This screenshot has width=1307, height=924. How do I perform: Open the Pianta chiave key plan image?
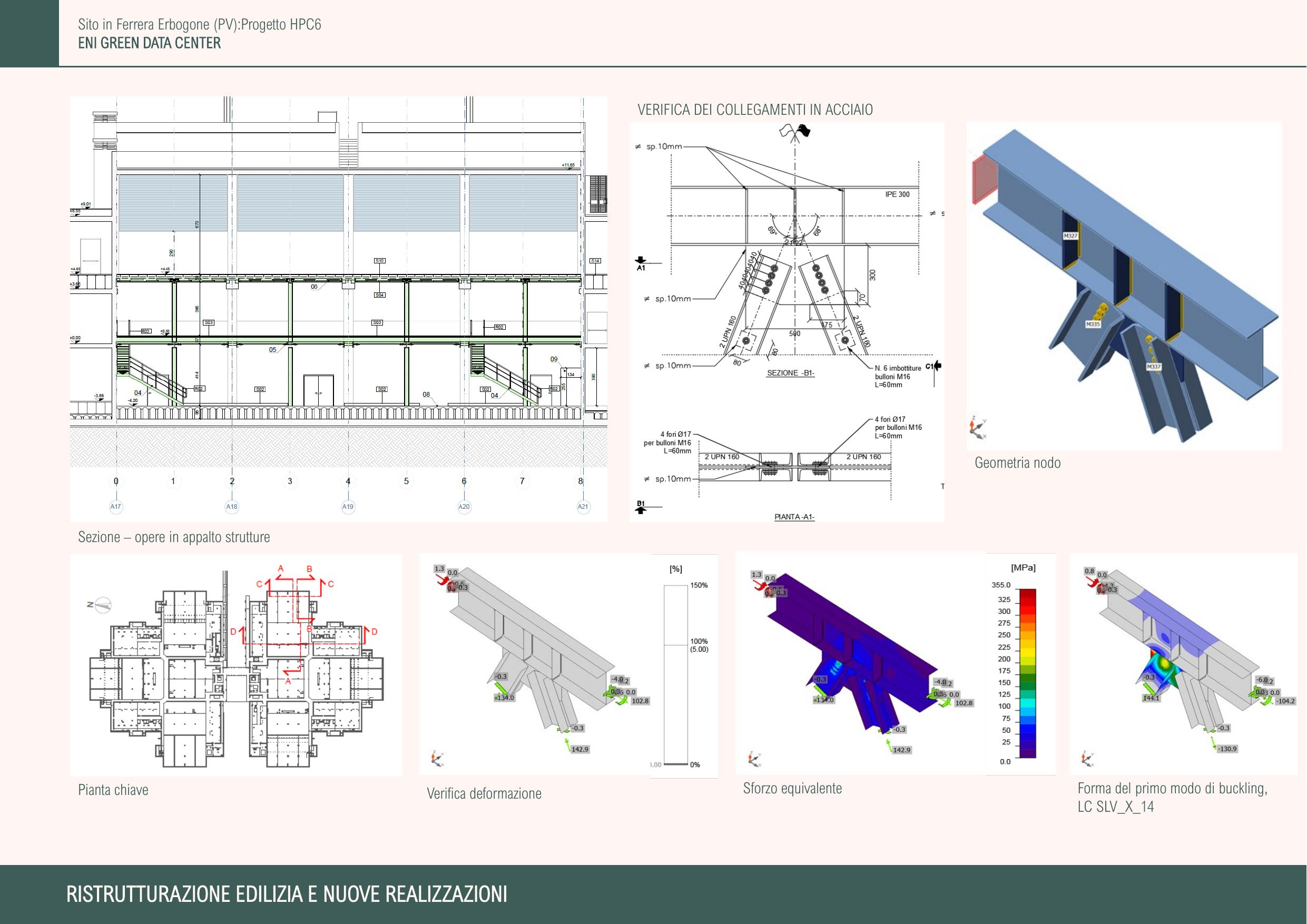click(235, 665)
